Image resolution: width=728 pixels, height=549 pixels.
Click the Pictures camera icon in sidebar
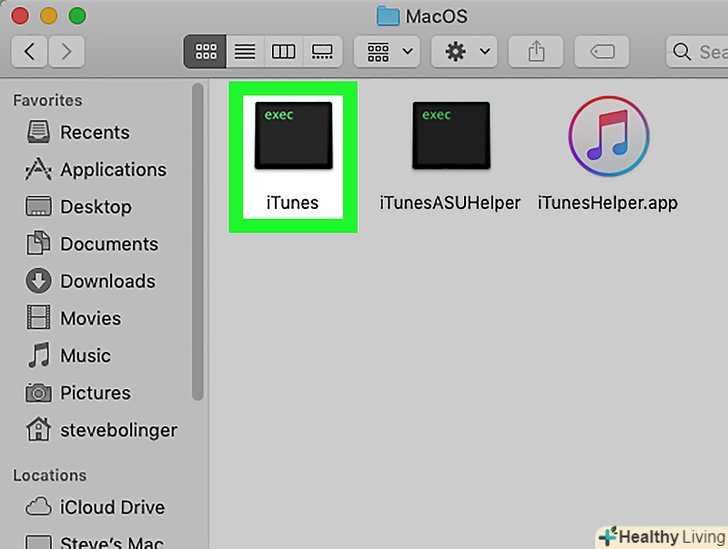point(39,393)
